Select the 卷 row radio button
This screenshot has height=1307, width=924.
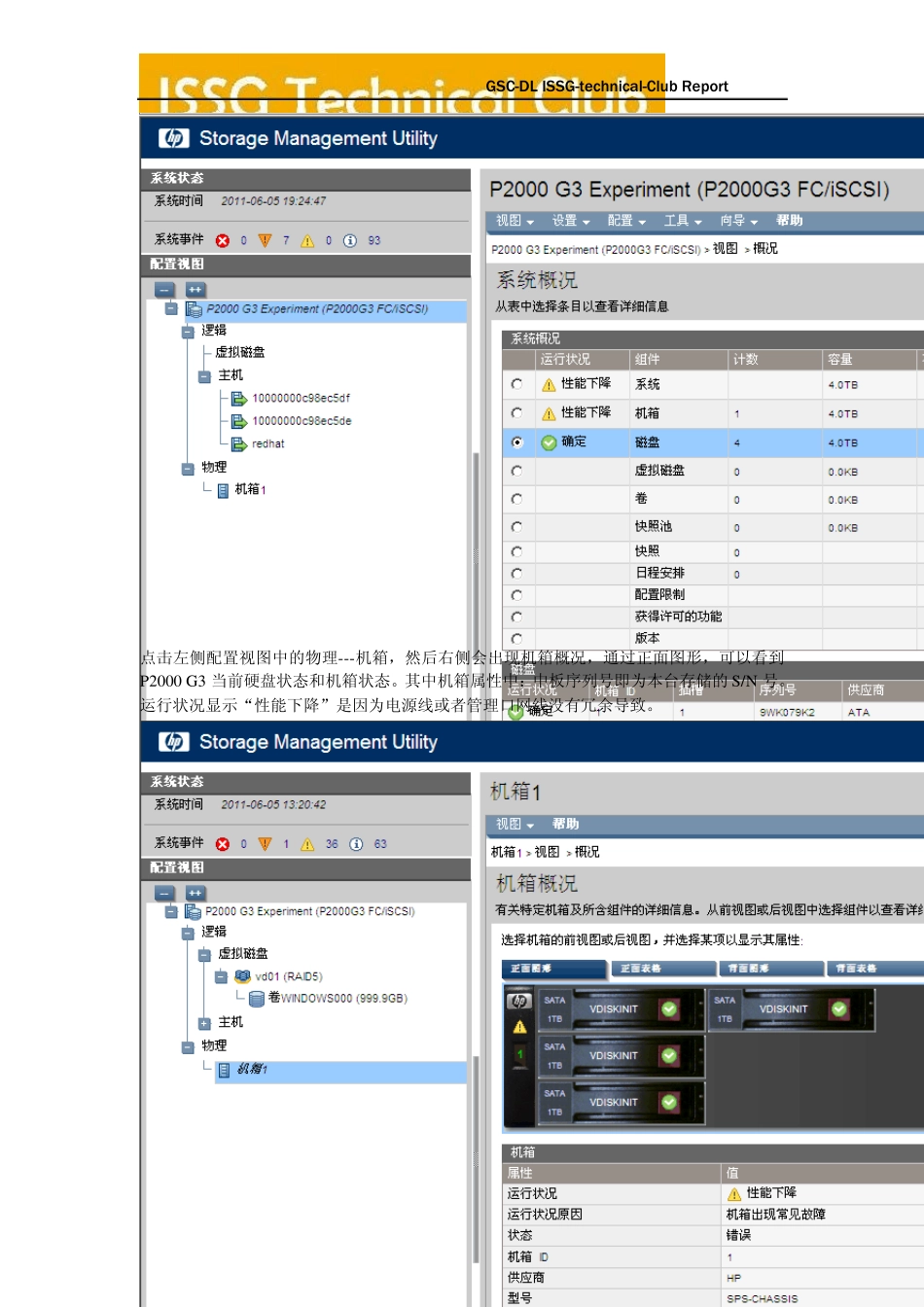click(516, 499)
